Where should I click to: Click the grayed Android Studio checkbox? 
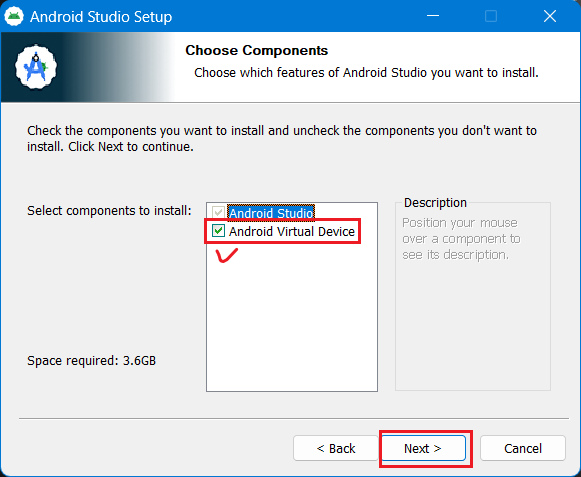[218, 212]
